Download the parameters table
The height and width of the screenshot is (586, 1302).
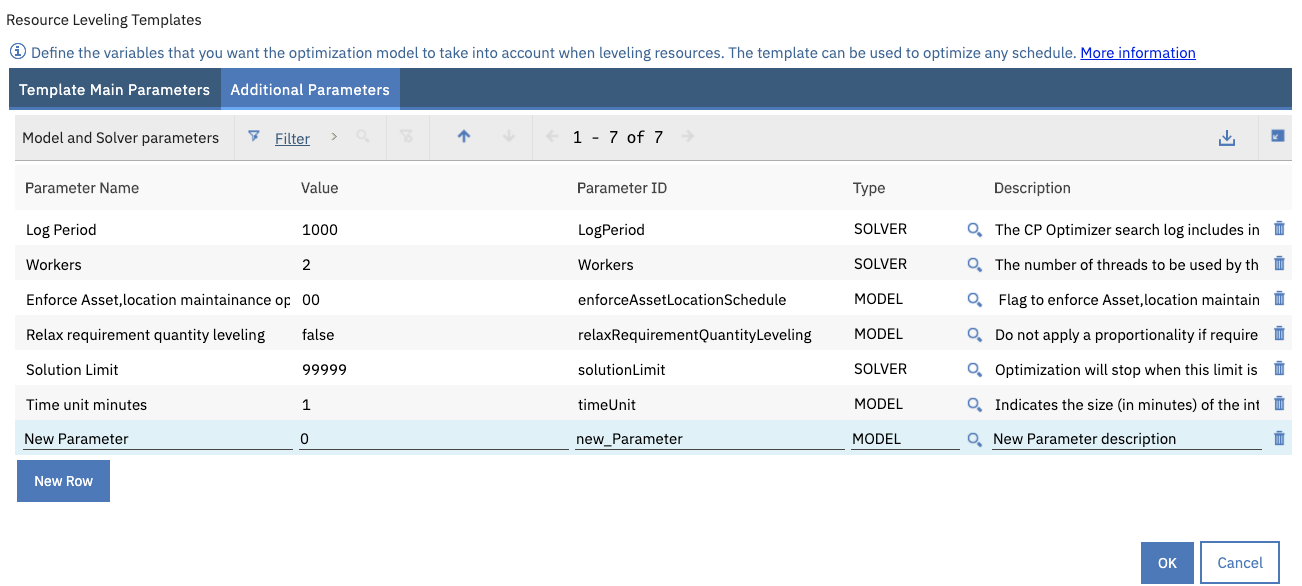click(1227, 137)
